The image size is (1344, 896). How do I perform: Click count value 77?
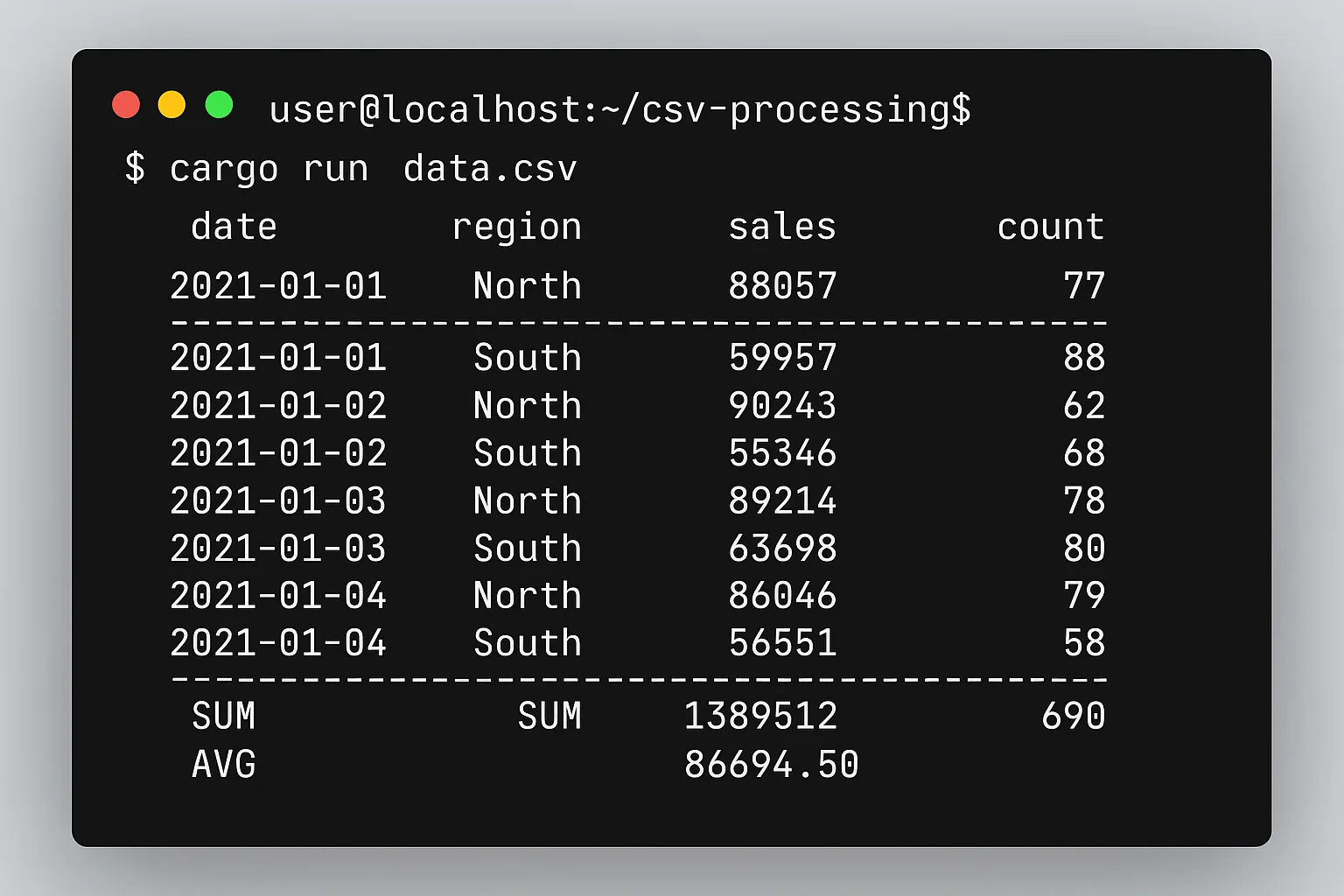tap(1084, 286)
